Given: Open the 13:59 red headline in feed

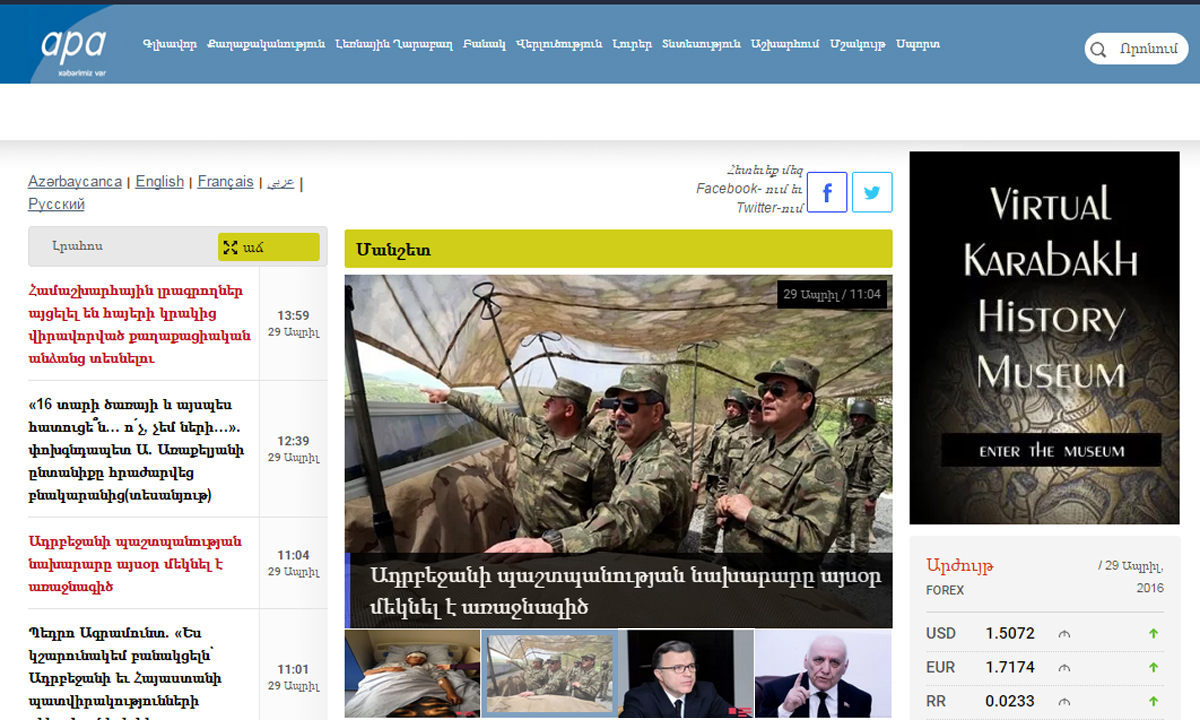Looking at the screenshot, I should tap(139, 324).
